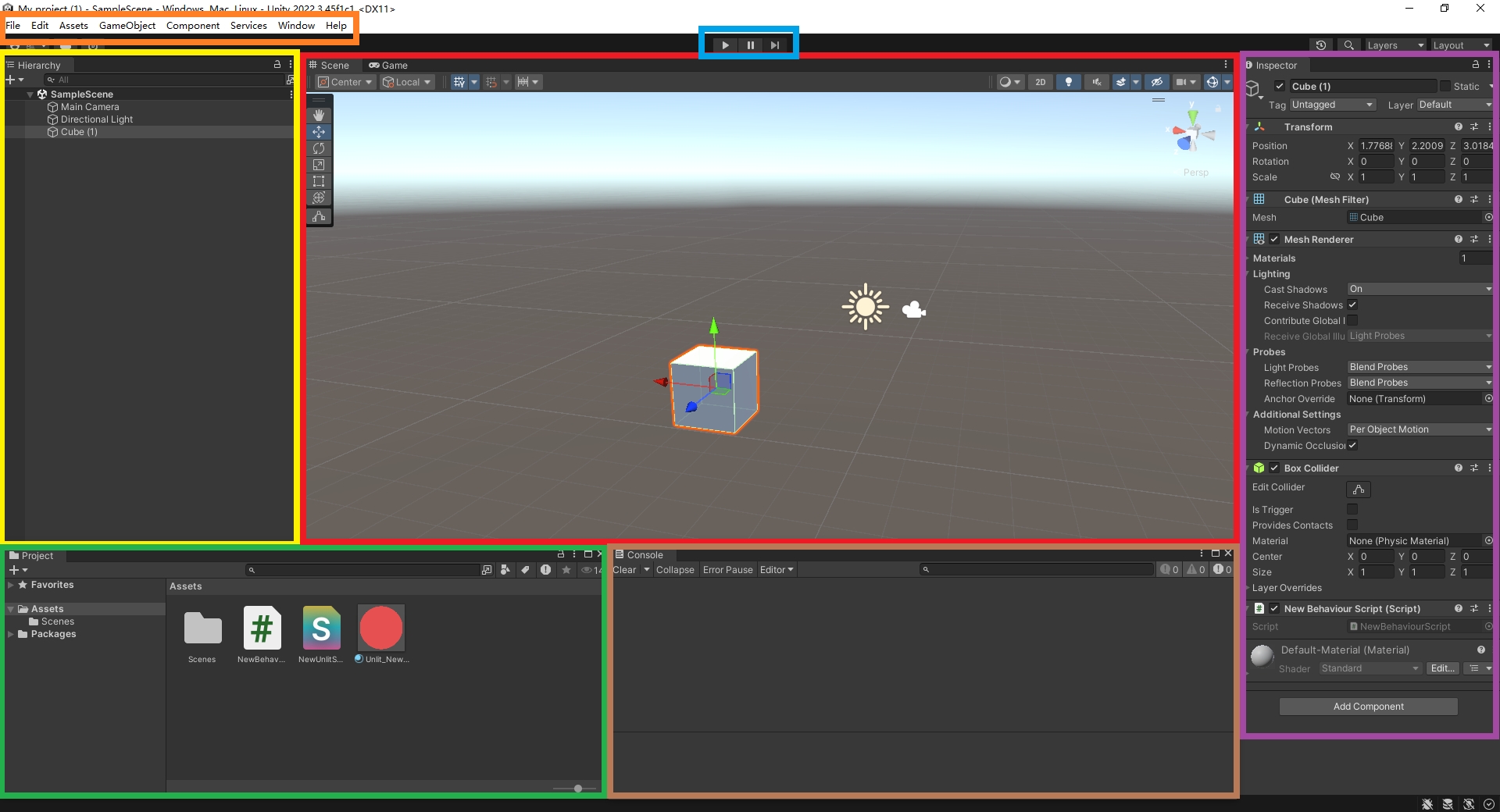Click the Edit Collider icon button
This screenshot has width=1500, height=812.
pyautogui.click(x=1359, y=489)
